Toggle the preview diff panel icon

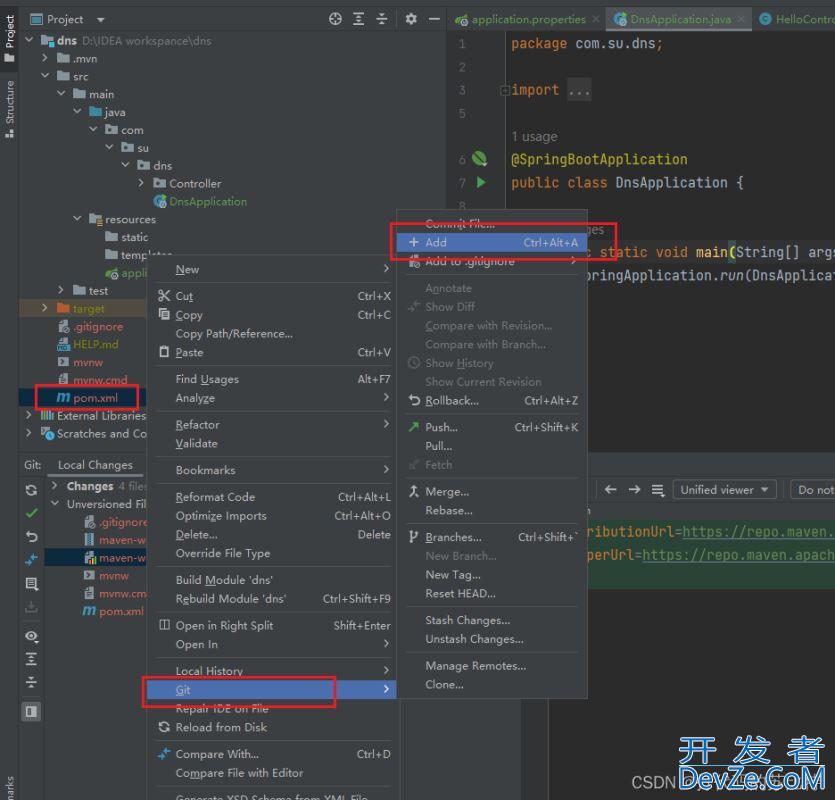pos(31,712)
